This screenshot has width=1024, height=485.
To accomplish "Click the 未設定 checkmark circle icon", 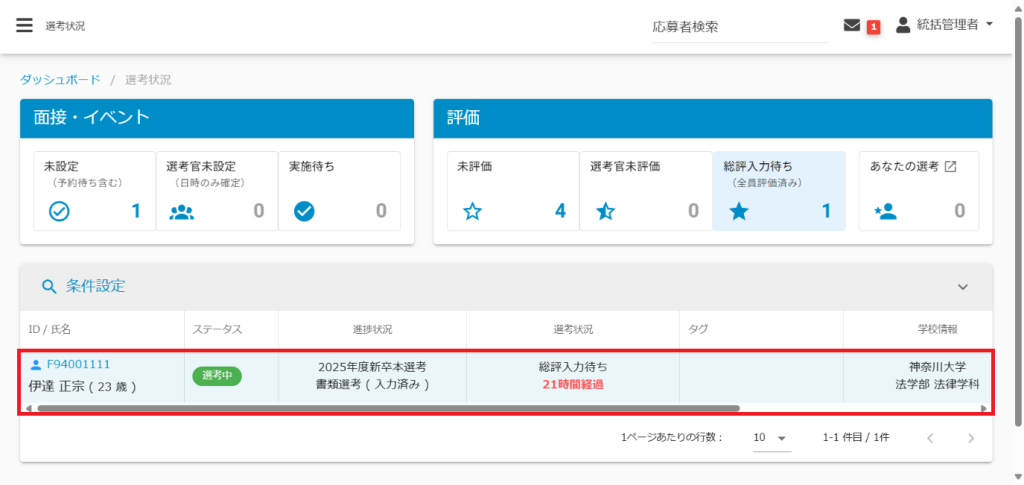I will 59,211.
